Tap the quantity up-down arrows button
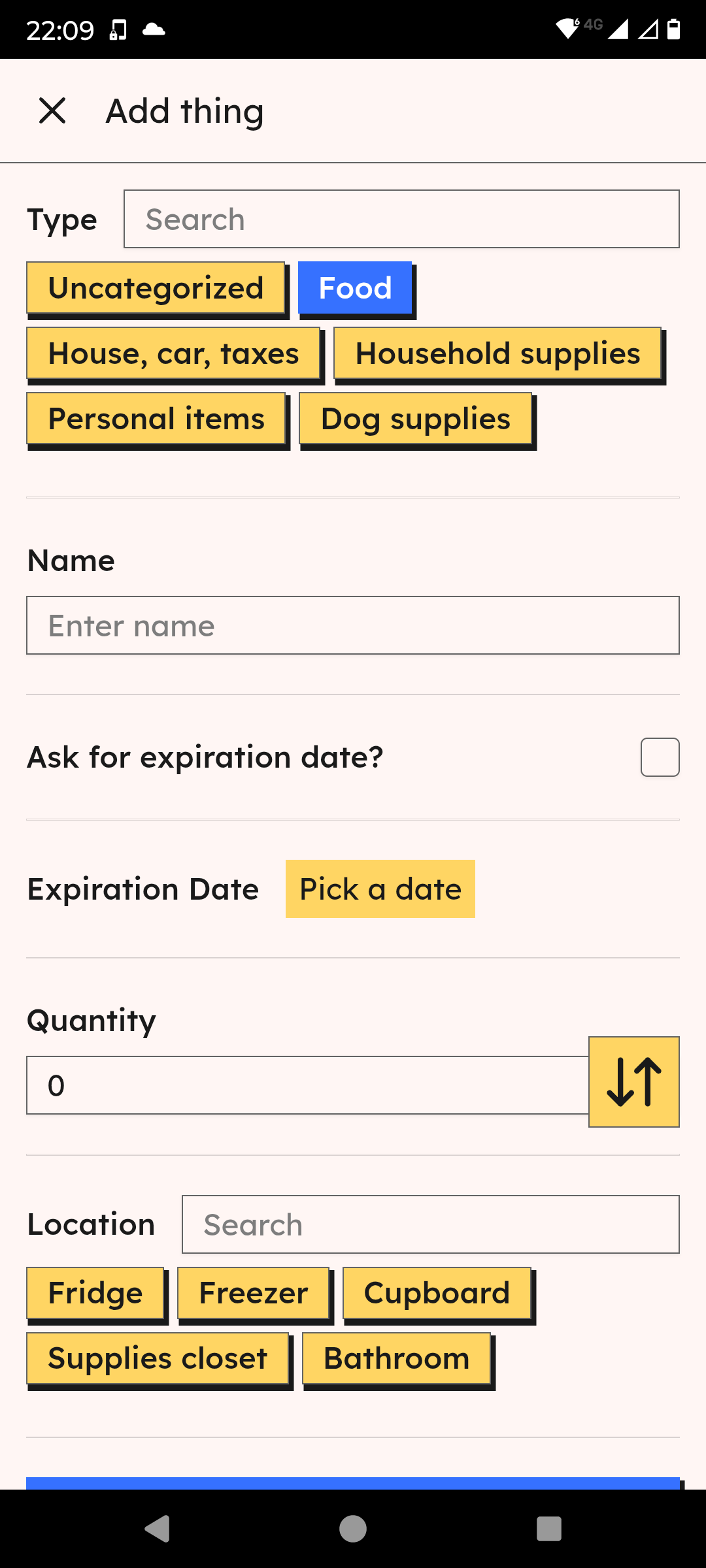 click(633, 1081)
